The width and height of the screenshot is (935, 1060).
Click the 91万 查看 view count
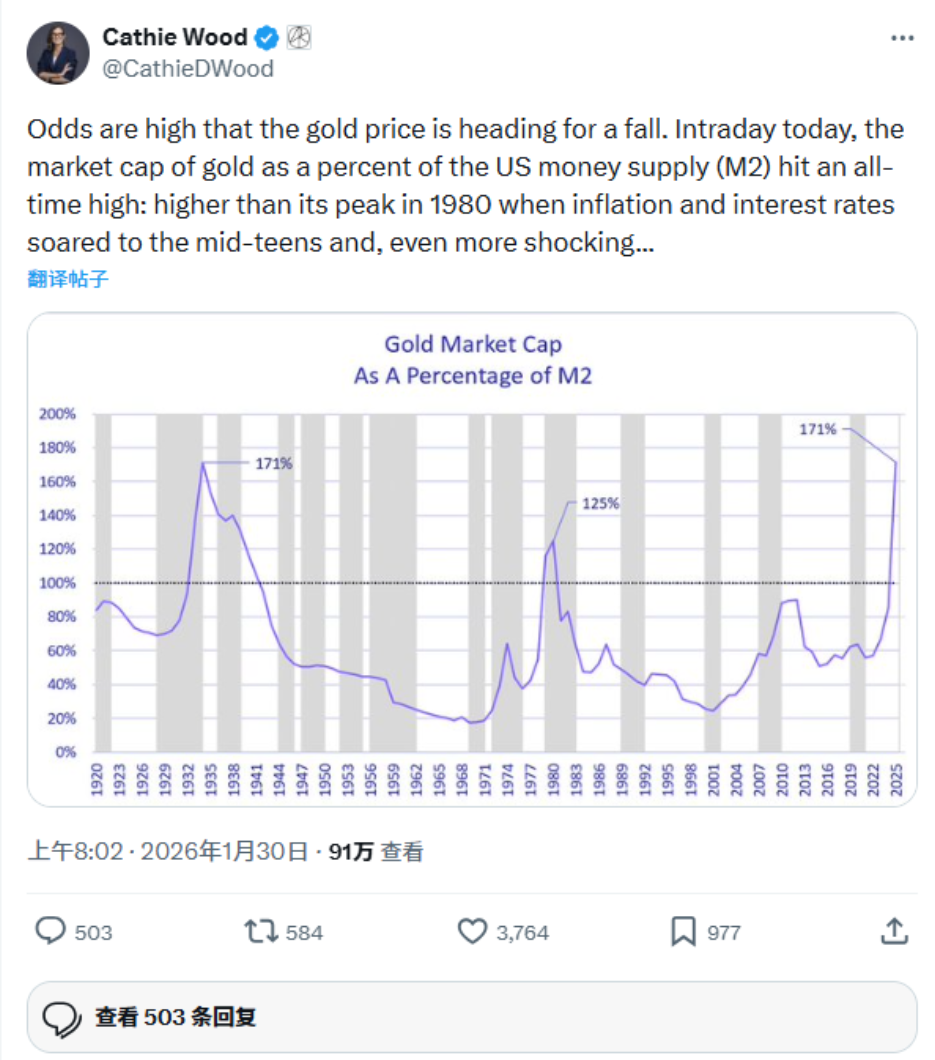376,851
